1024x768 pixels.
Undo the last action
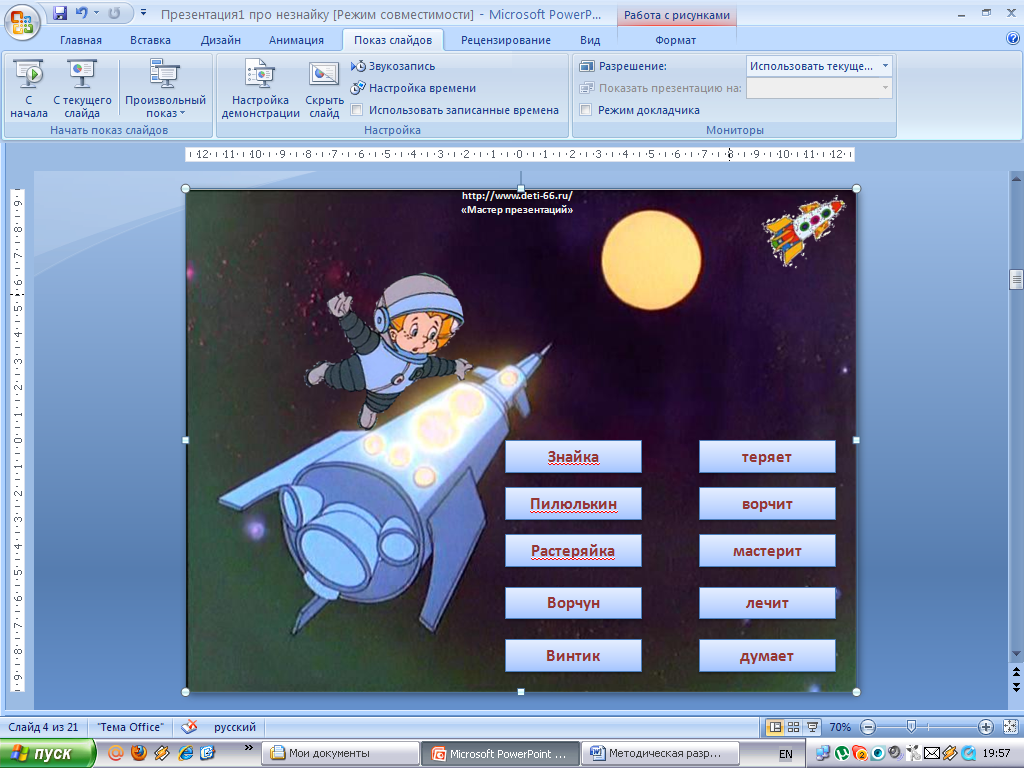point(81,13)
